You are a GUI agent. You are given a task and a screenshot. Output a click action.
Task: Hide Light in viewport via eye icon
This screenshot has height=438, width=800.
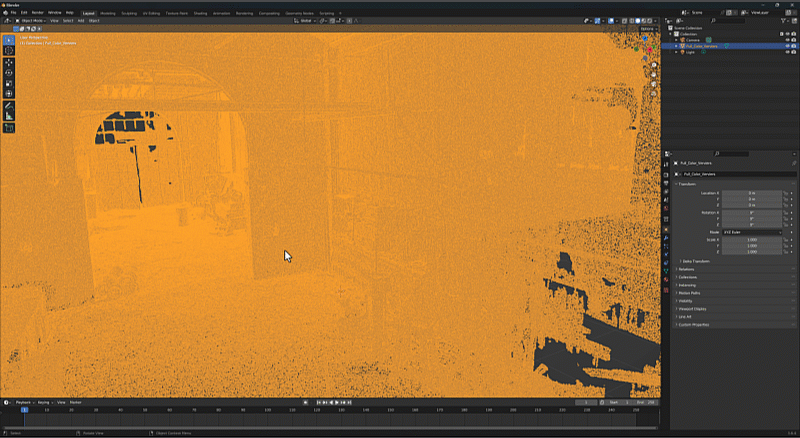tap(787, 52)
